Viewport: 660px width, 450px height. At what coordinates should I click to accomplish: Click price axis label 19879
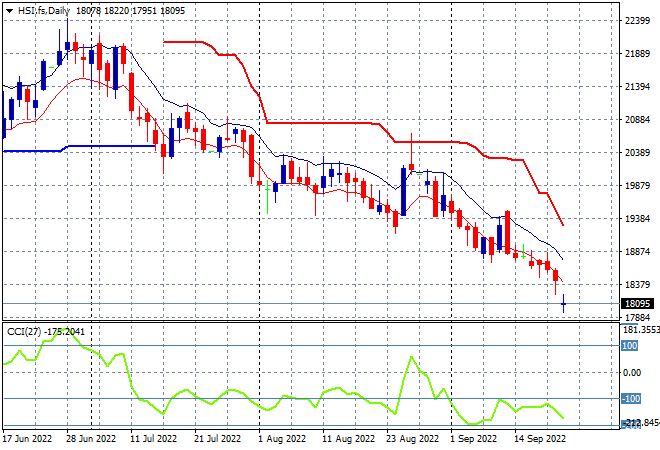(x=637, y=186)
